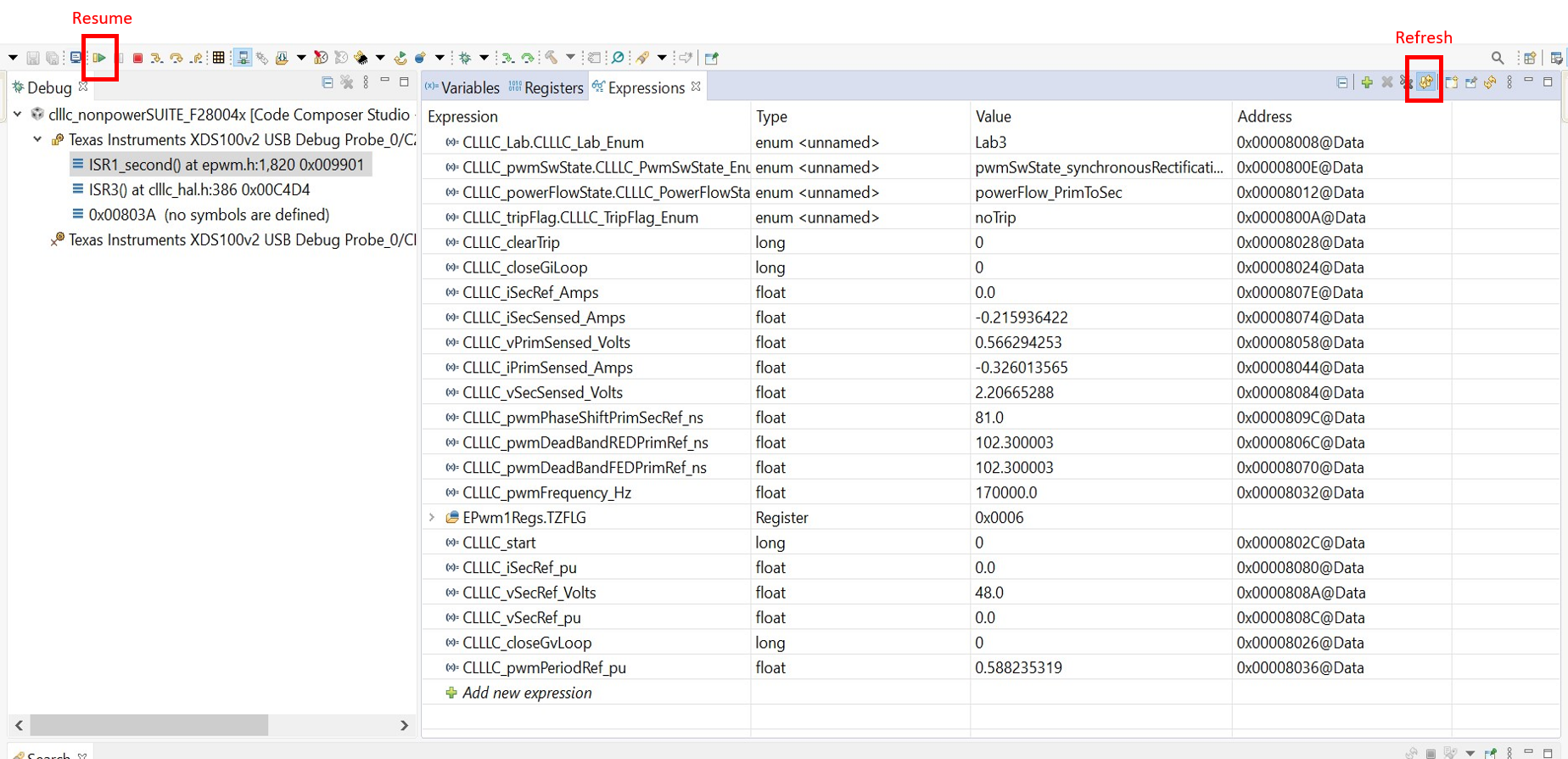This screenshot has width=1568, height=759.
Task: Click the chip-shaped CPU reset icon
Action: click(361, 58)
